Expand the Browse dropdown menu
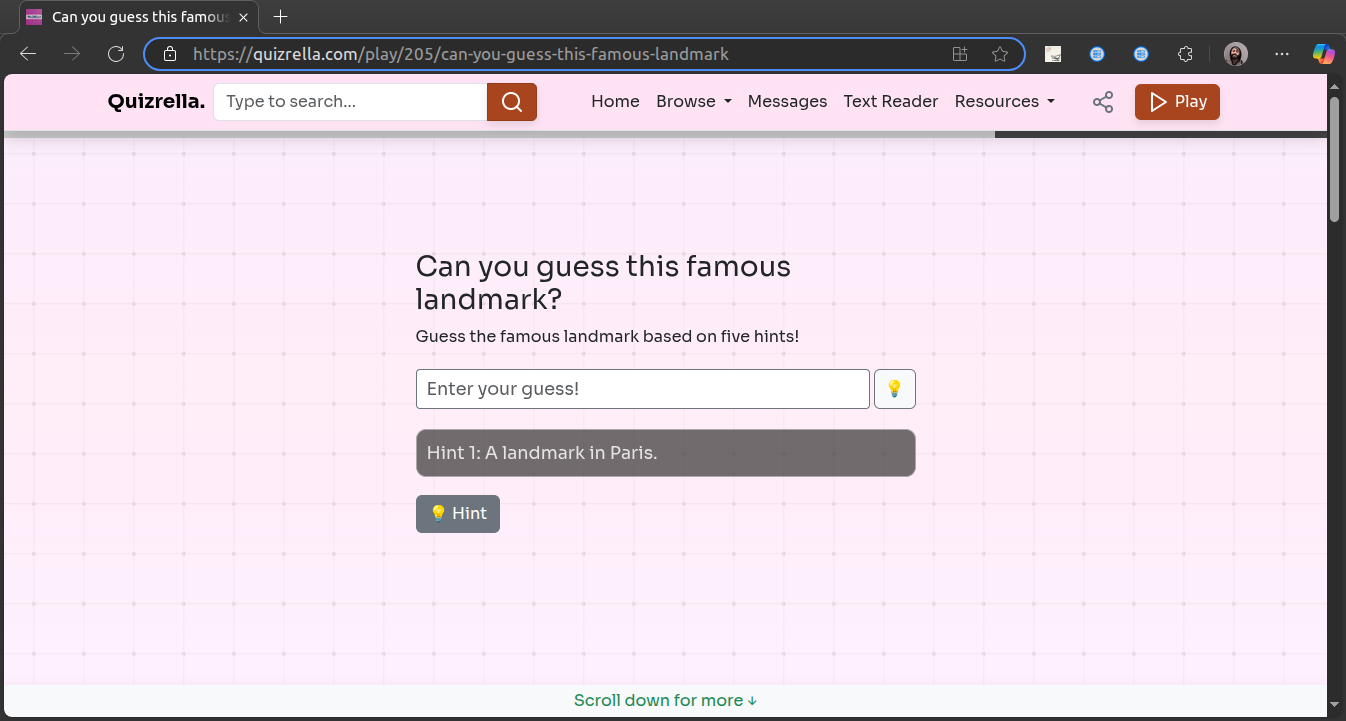The image size is (1346, 721). coord(693,101)
